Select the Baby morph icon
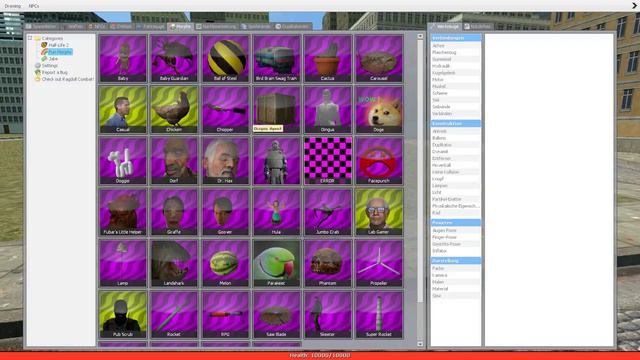The width and height of the screenshot is (640, 360). [x=123, y=59]
